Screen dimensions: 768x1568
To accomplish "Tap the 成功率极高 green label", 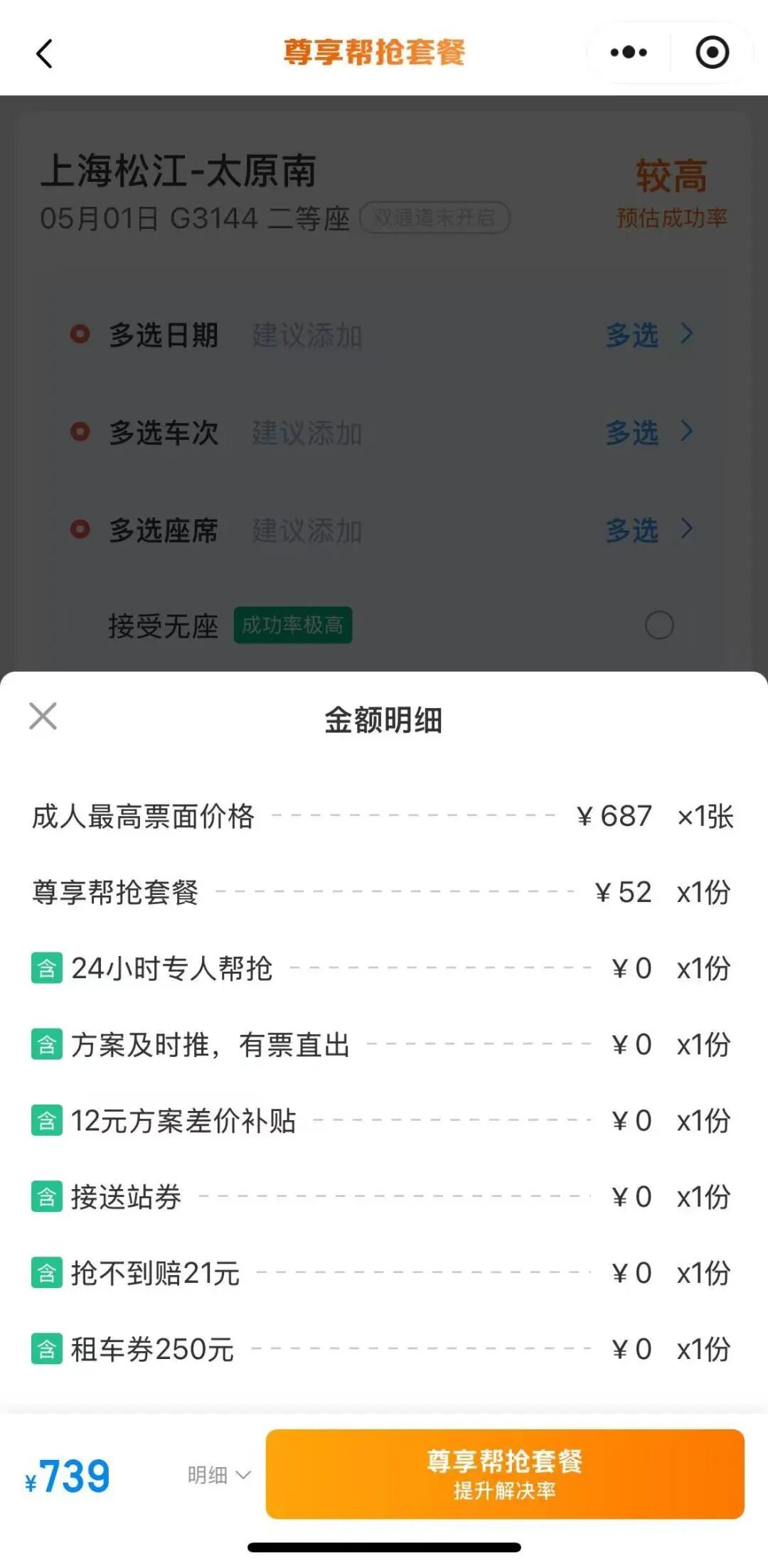I will (293, 625).
